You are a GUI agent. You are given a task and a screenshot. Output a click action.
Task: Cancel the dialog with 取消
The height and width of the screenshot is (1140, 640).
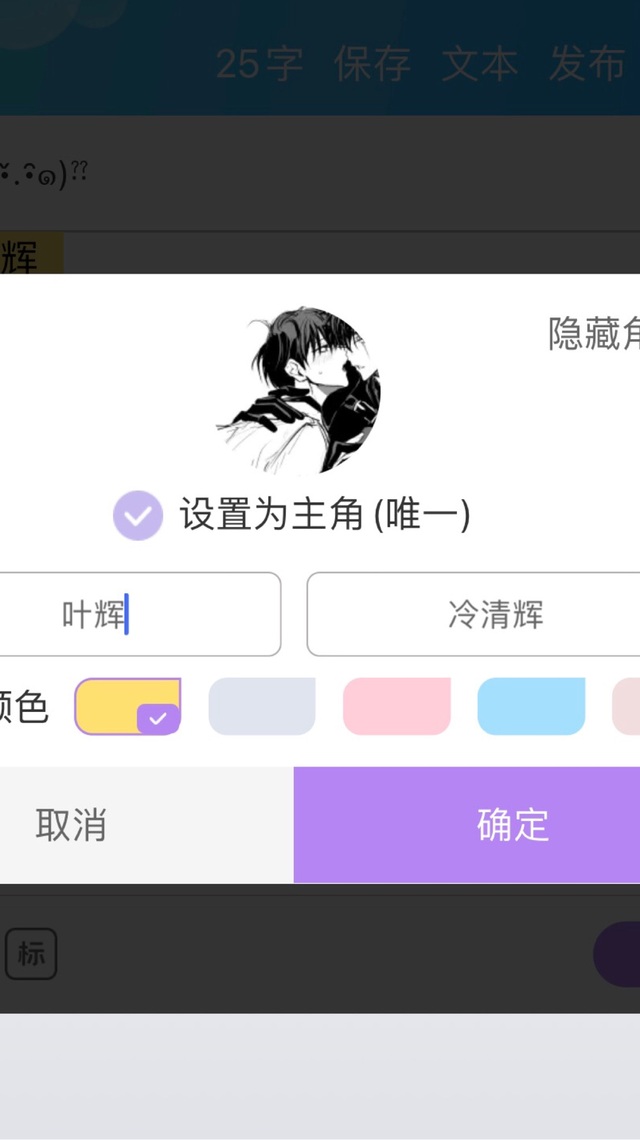point(146,824)
